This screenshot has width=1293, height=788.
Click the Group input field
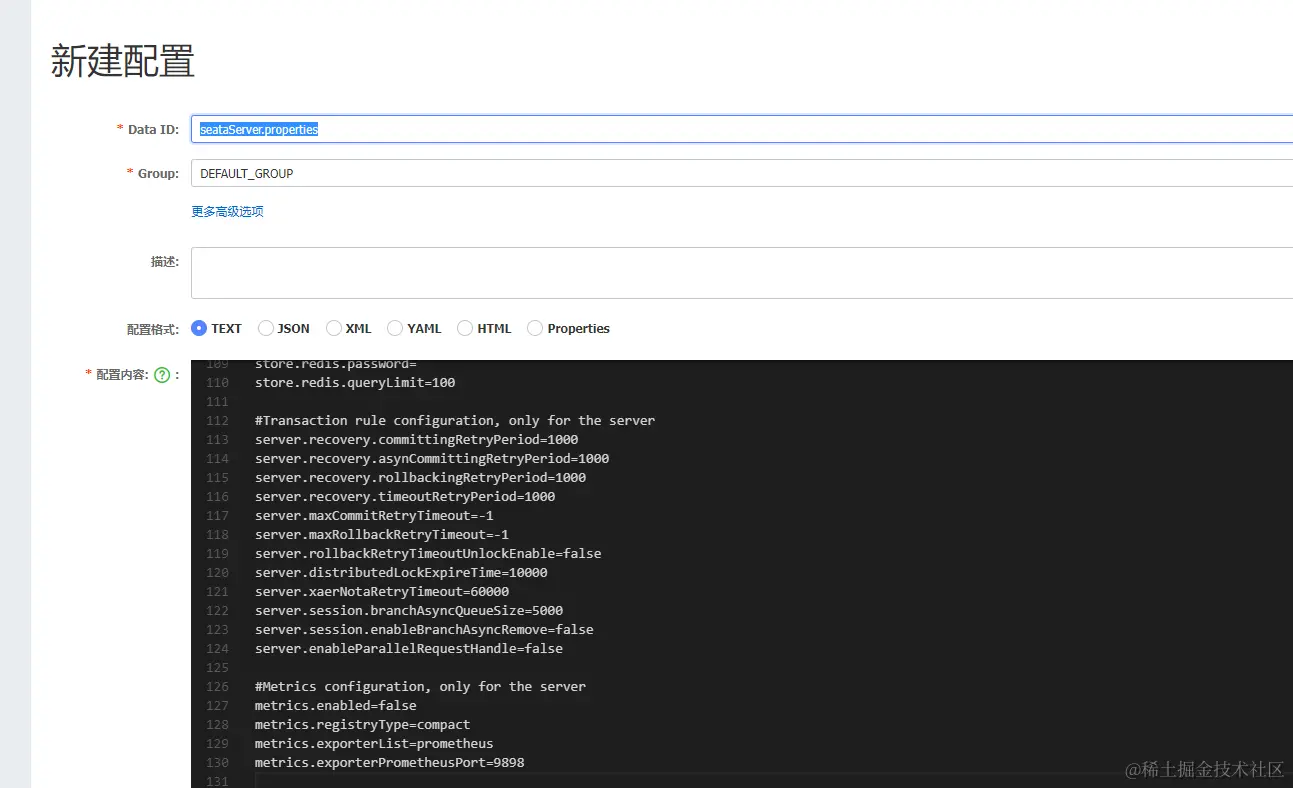coord(742,173)
